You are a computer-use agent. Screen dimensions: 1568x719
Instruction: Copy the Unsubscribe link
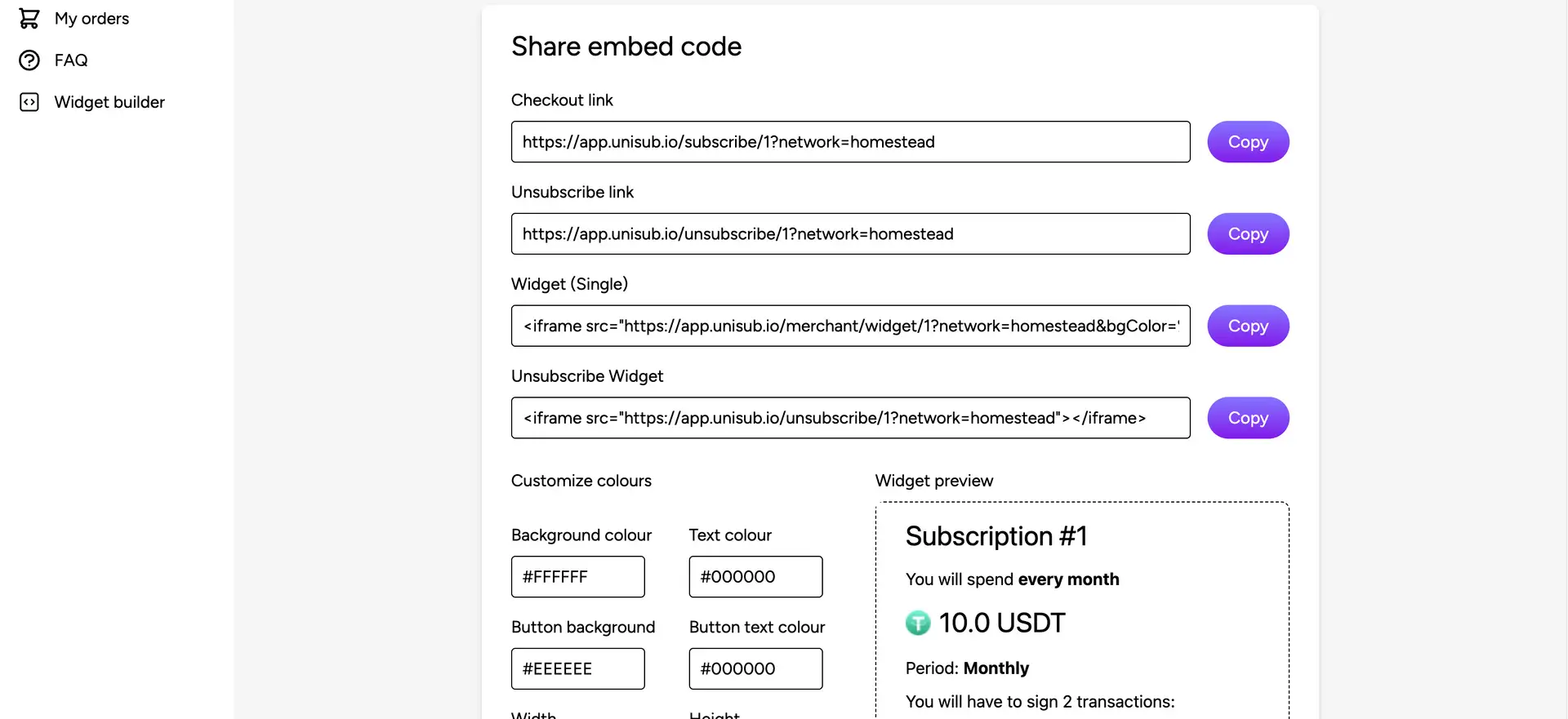(x=1248, y=234)
